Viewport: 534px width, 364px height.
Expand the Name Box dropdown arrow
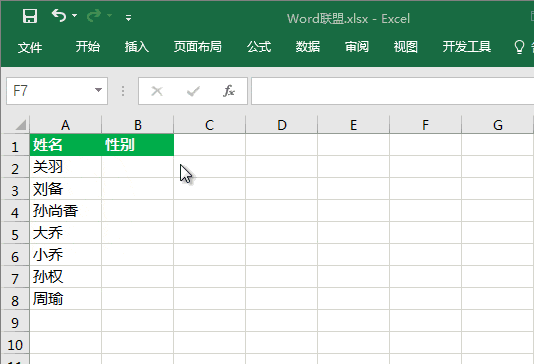click(98, 90)
